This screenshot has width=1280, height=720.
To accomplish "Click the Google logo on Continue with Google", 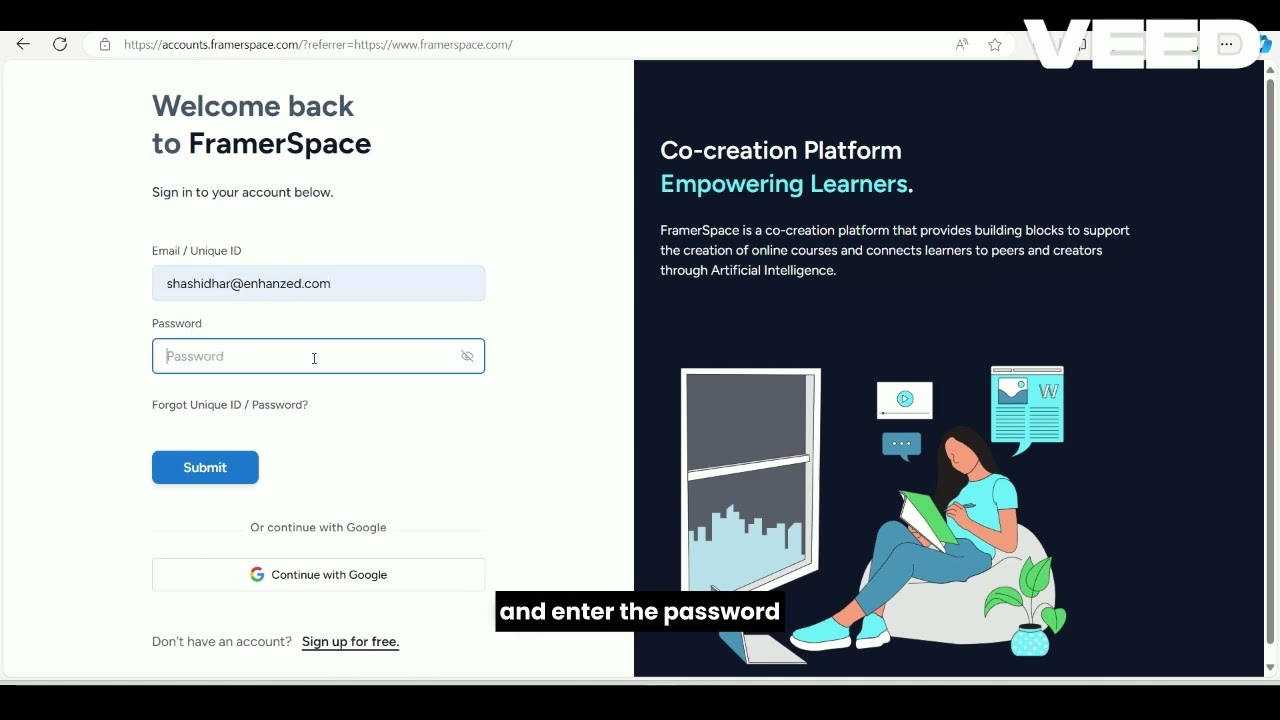I will [257, 575].
